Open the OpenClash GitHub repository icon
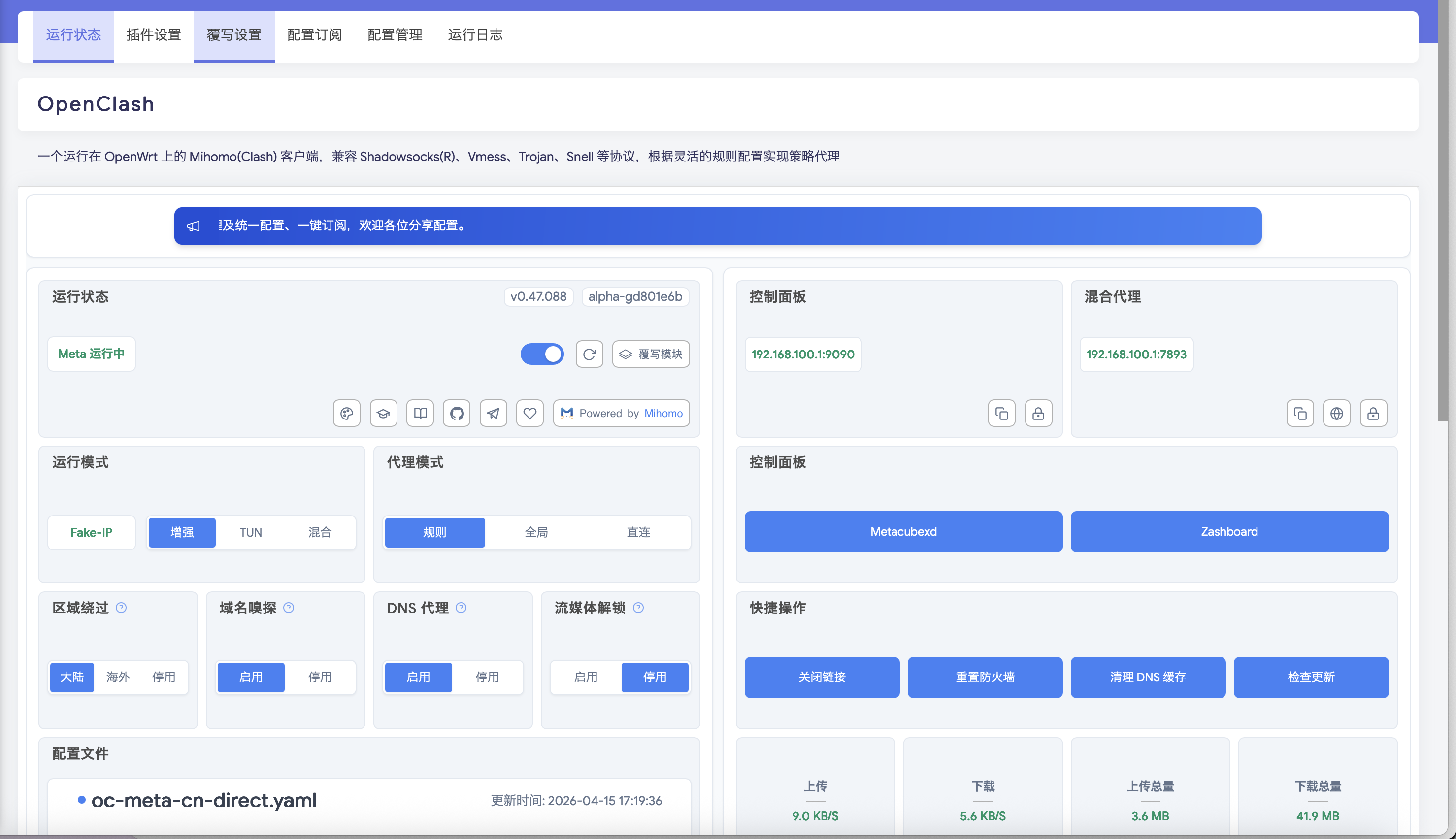Viewport: 1456px width, 839px height. 457,413
